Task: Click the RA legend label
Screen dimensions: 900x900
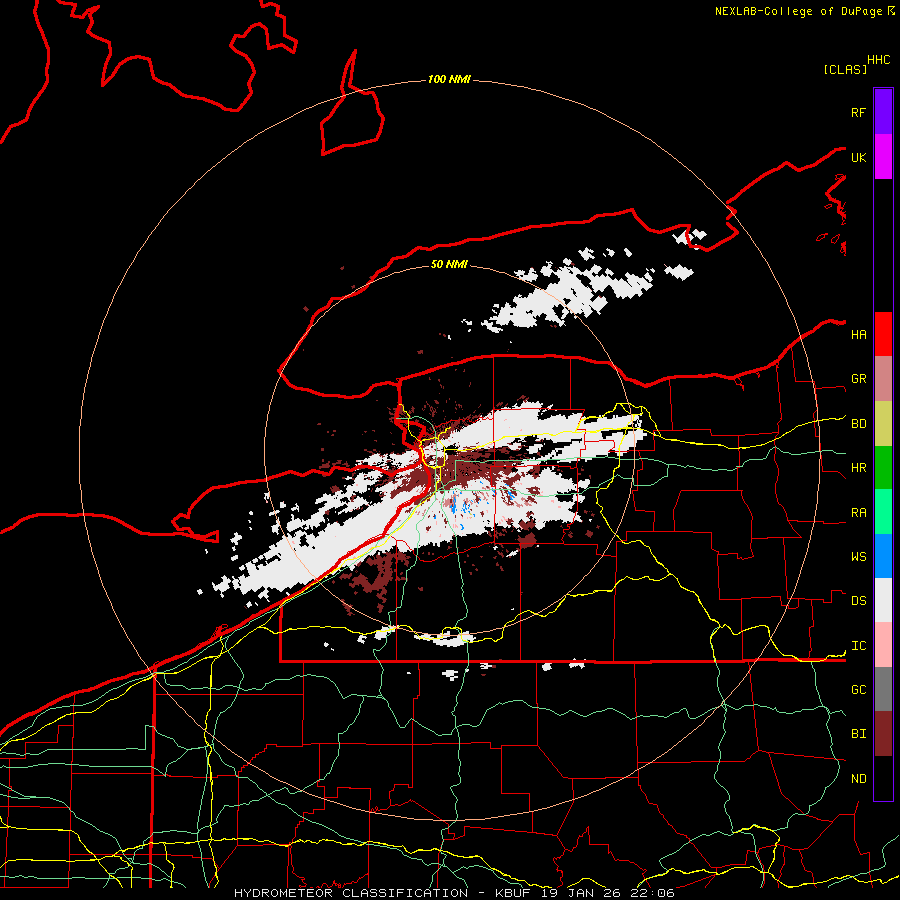Action: tap(858, 513)
